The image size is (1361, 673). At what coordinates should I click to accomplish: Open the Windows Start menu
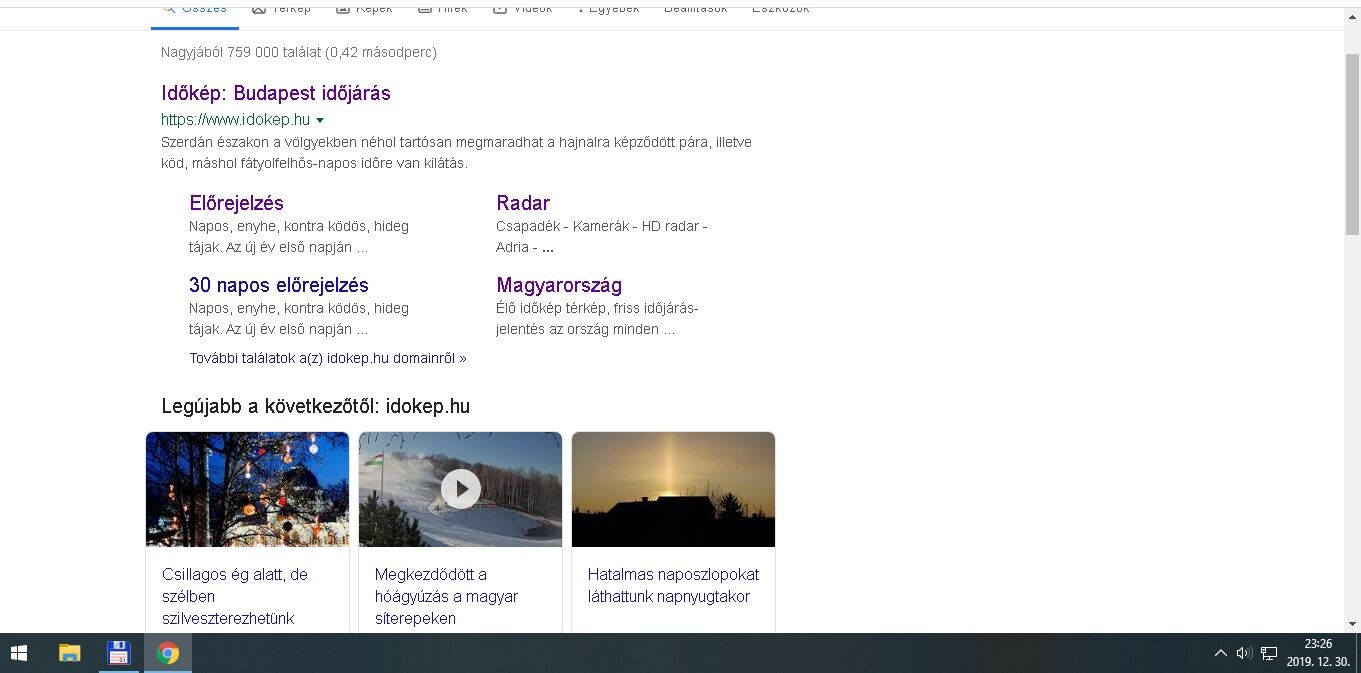coord(19,653)
